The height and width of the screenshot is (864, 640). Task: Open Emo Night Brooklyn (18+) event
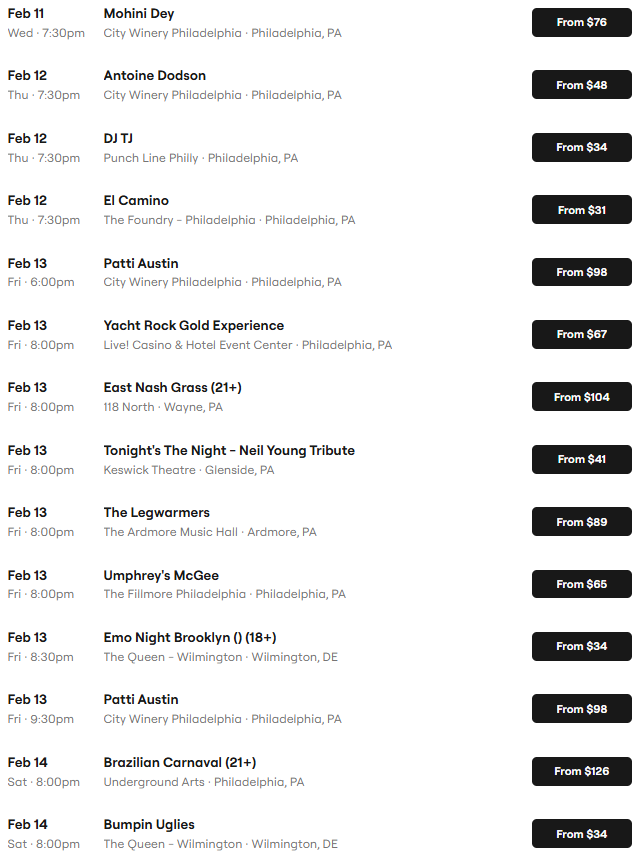click(190, 638)
